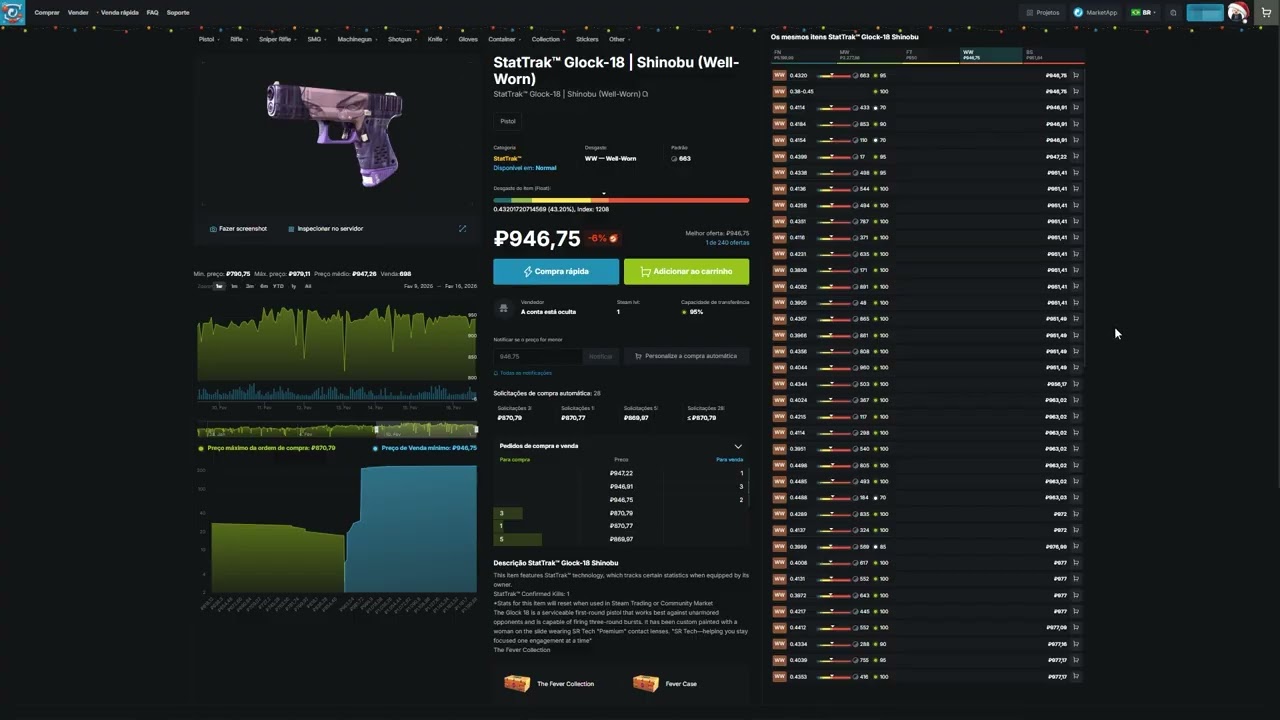
Task: Click Personalize a compra automática button
Action: 686,356
